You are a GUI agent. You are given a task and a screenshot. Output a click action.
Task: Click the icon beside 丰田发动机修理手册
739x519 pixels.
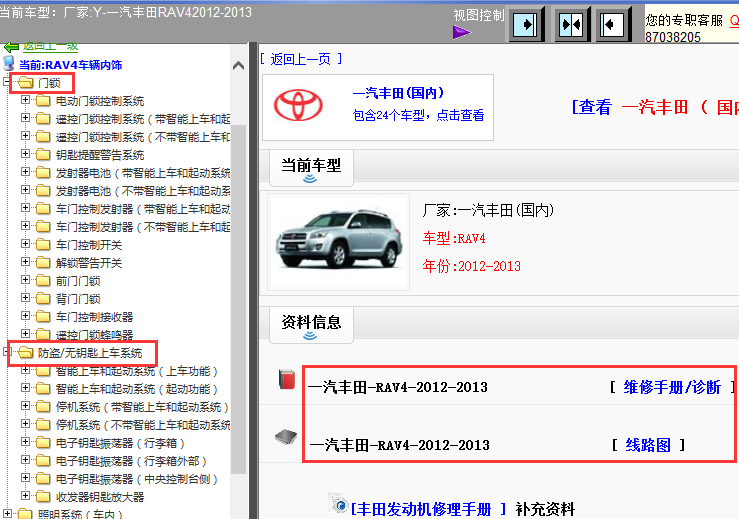(338, 503)
